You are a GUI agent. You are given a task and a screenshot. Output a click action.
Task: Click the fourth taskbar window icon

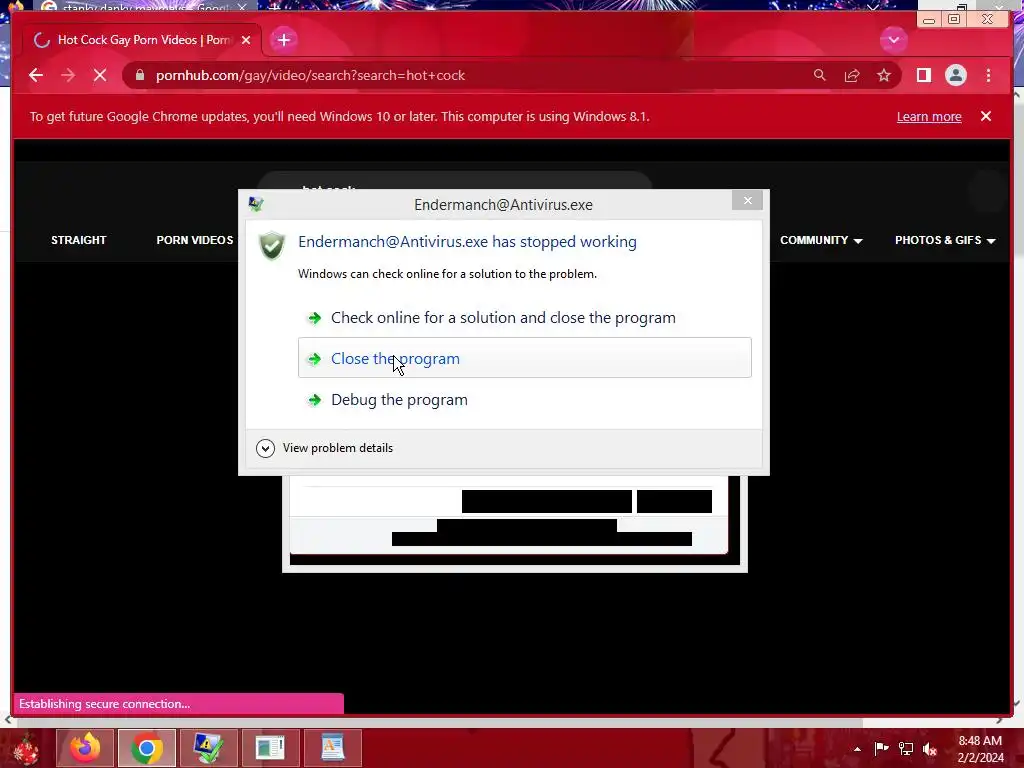(270, 748)
